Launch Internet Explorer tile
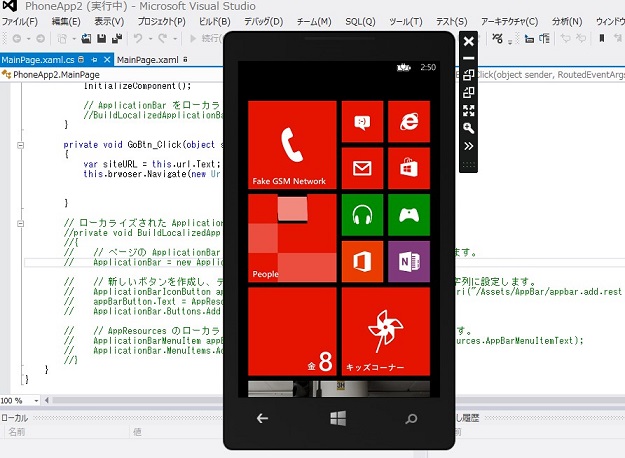This screenshot has width=625, height=458. click(x=409, y=122)
